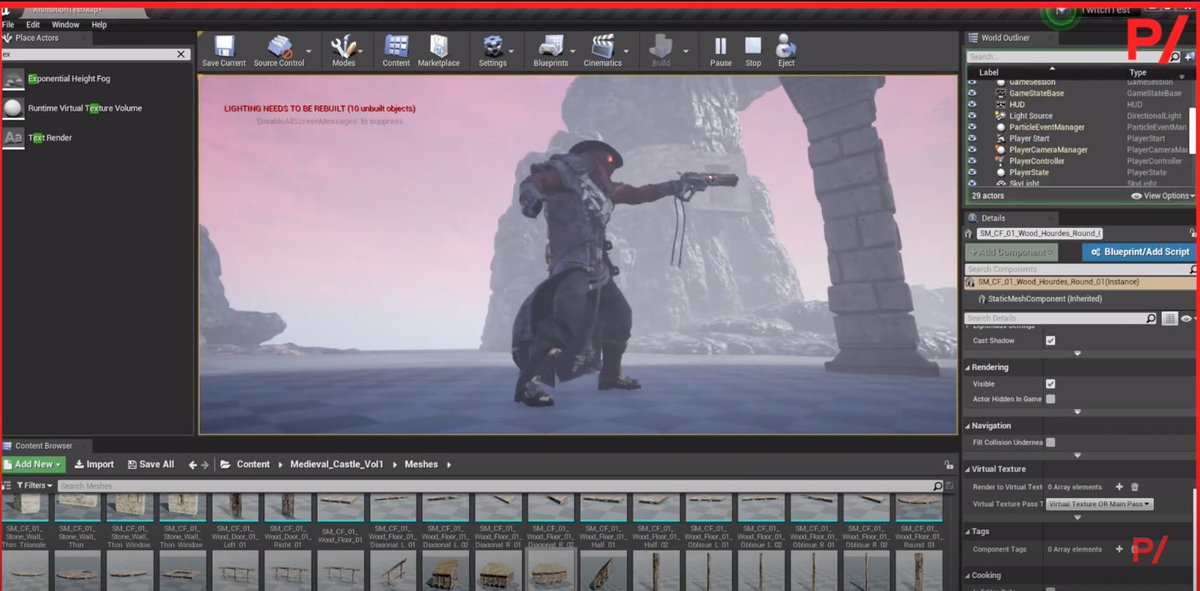1200x591 pixels.
Task: Toggle visibility eye for PlayerController
Action: (x=972, y=161)
